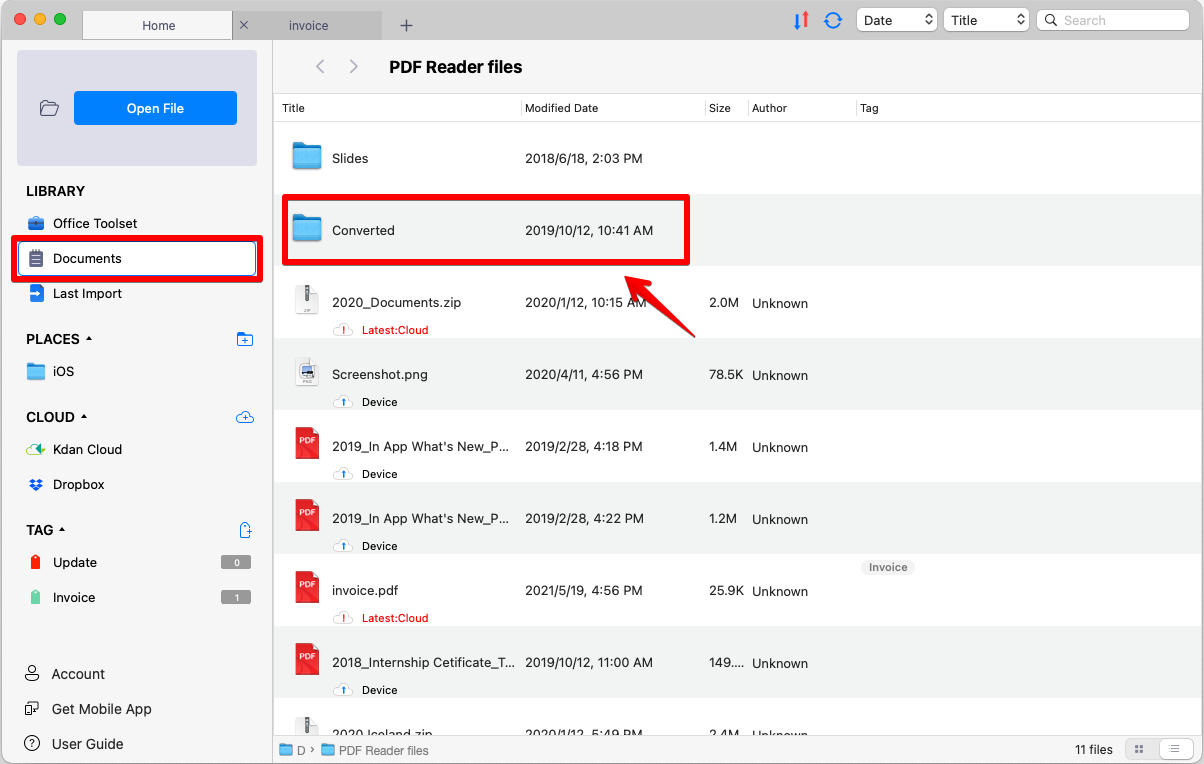Navigate forward with the right chevron
The image size is (1204, 764).
point(354,67)
